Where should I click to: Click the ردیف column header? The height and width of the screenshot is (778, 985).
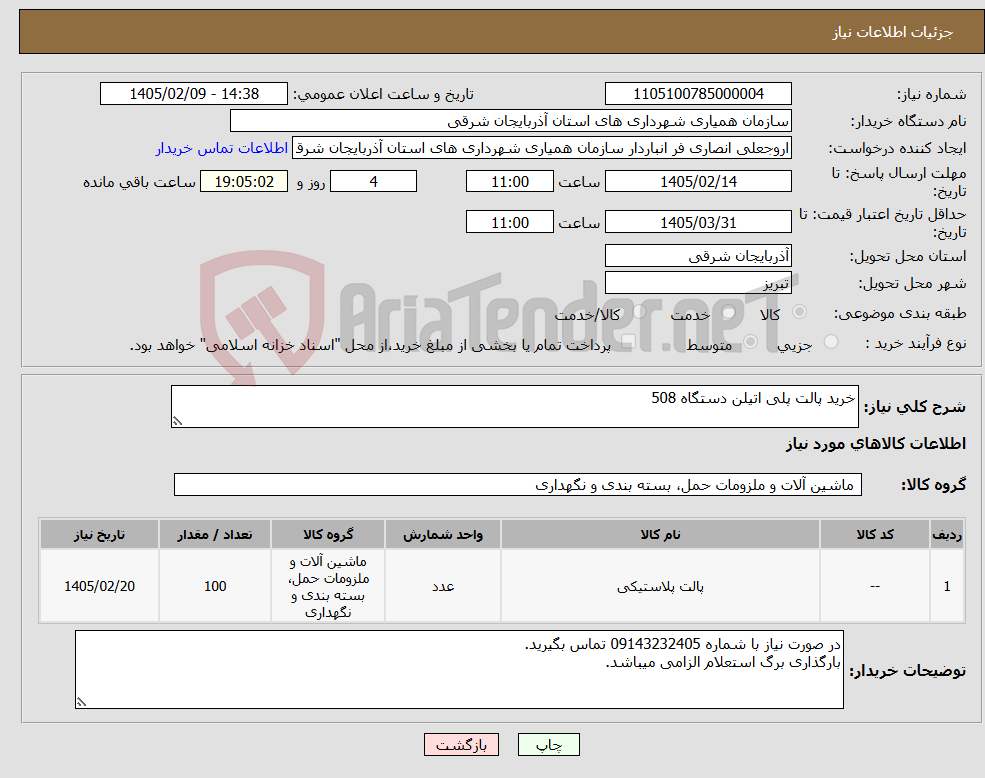947,534
